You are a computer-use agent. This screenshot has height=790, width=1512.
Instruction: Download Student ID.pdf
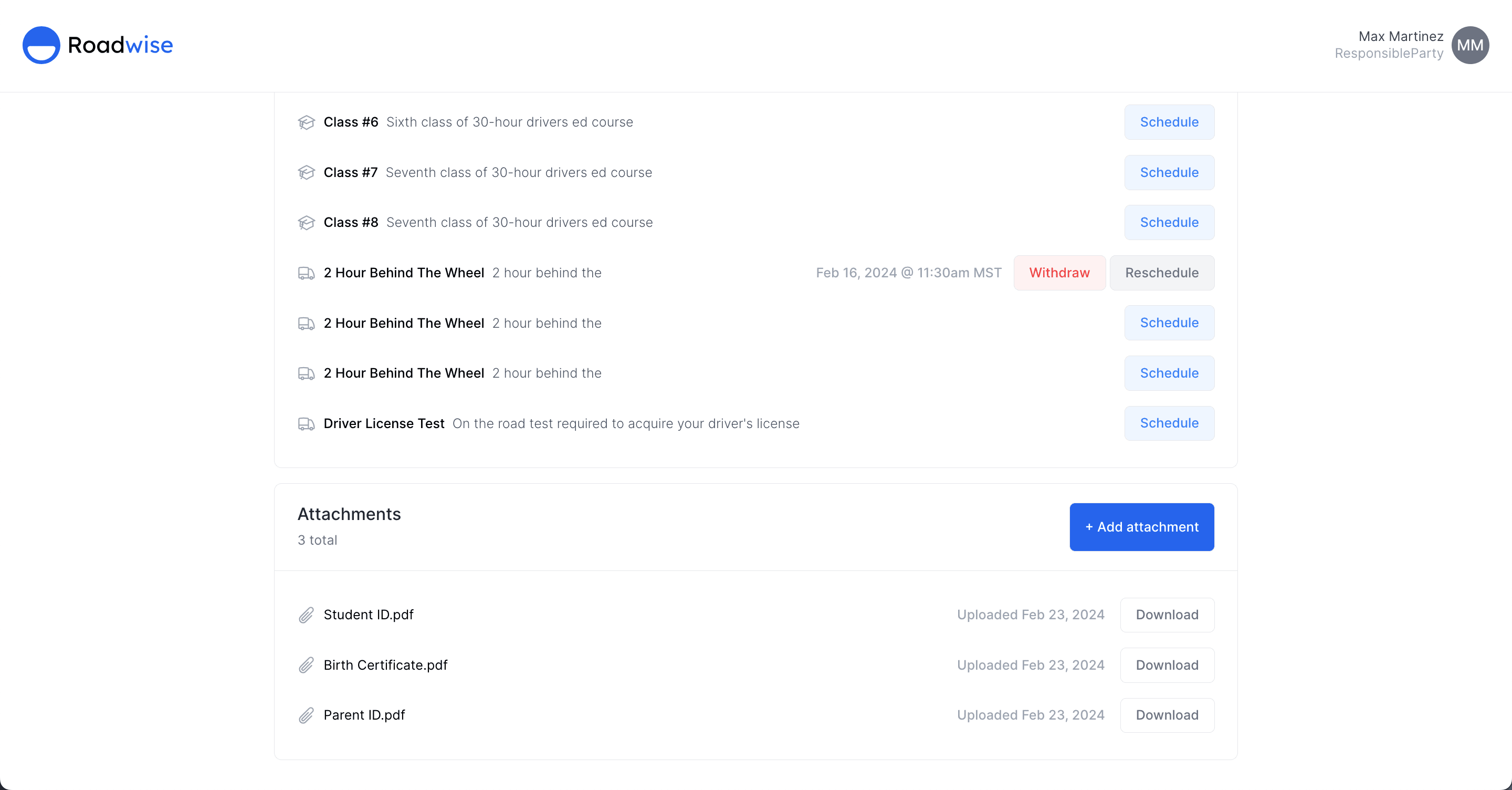tap(1167, 615)
